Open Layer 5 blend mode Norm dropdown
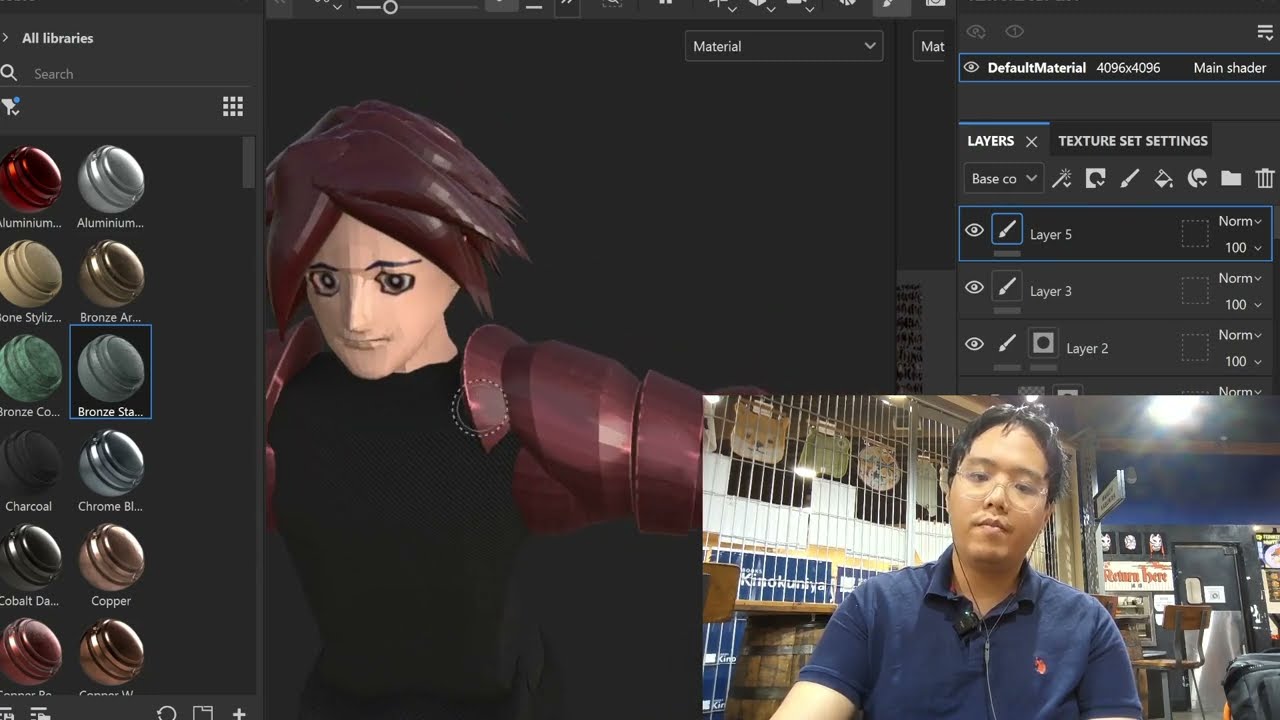The width and height of the screenshot is (1280, 720). [1240, 221]
